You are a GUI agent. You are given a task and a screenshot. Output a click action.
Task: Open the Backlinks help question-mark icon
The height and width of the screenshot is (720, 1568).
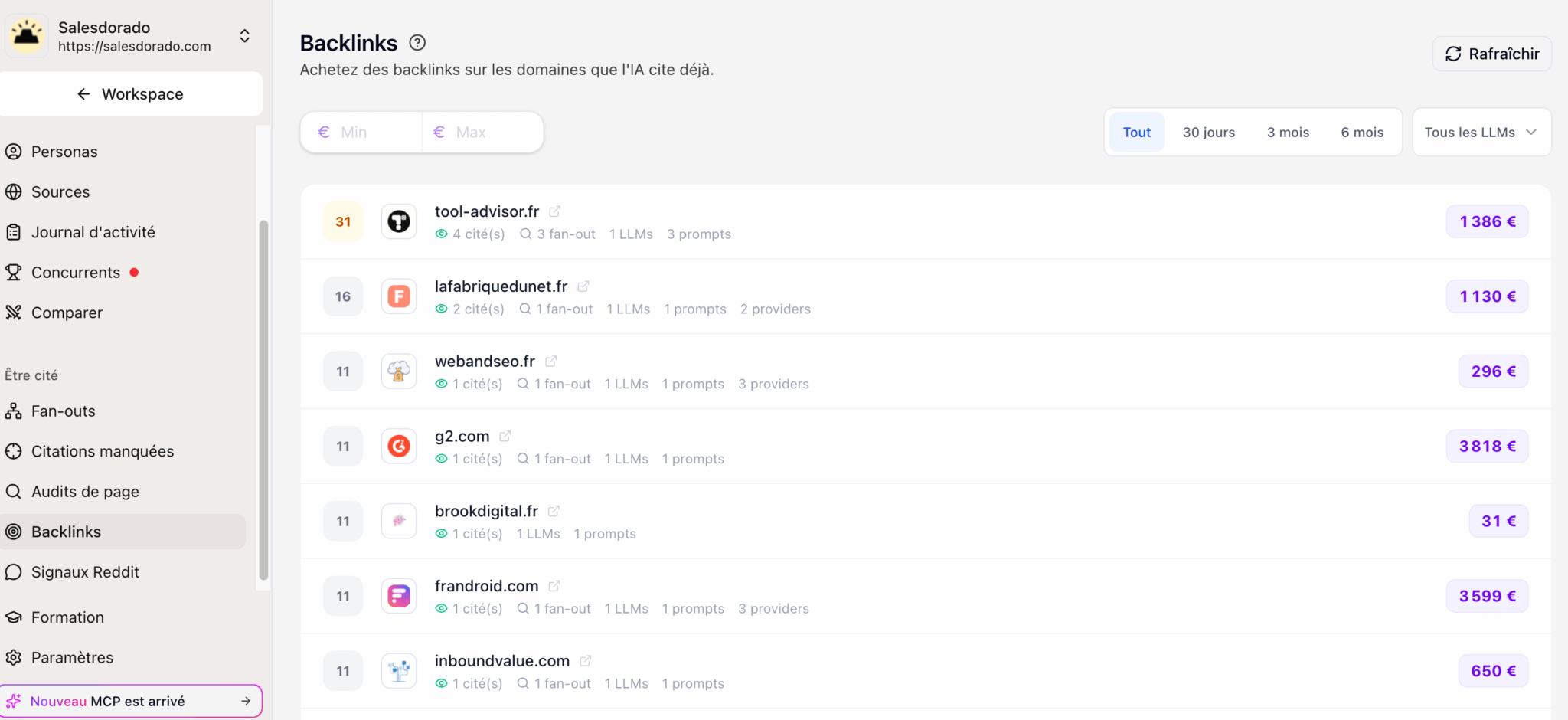pos(417,43)
